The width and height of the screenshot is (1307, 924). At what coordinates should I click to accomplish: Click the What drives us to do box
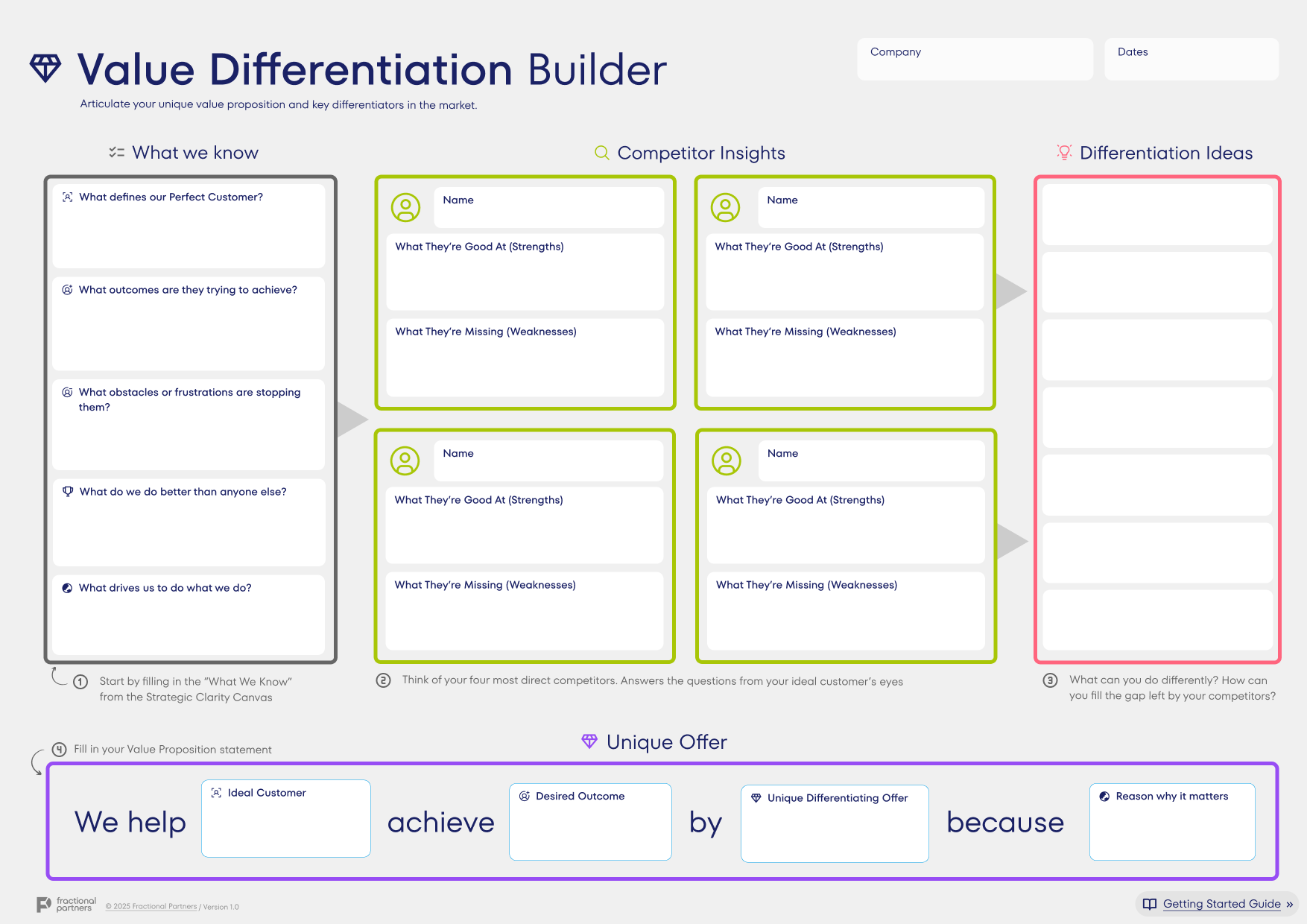click(x=189, y=615)
